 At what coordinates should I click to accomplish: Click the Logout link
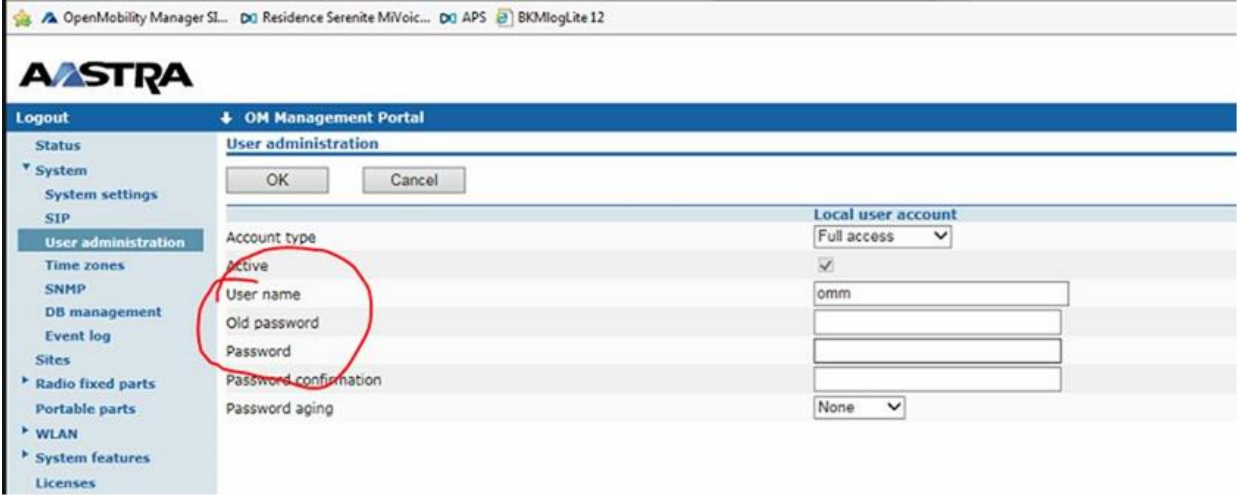(x=36, y=120)
